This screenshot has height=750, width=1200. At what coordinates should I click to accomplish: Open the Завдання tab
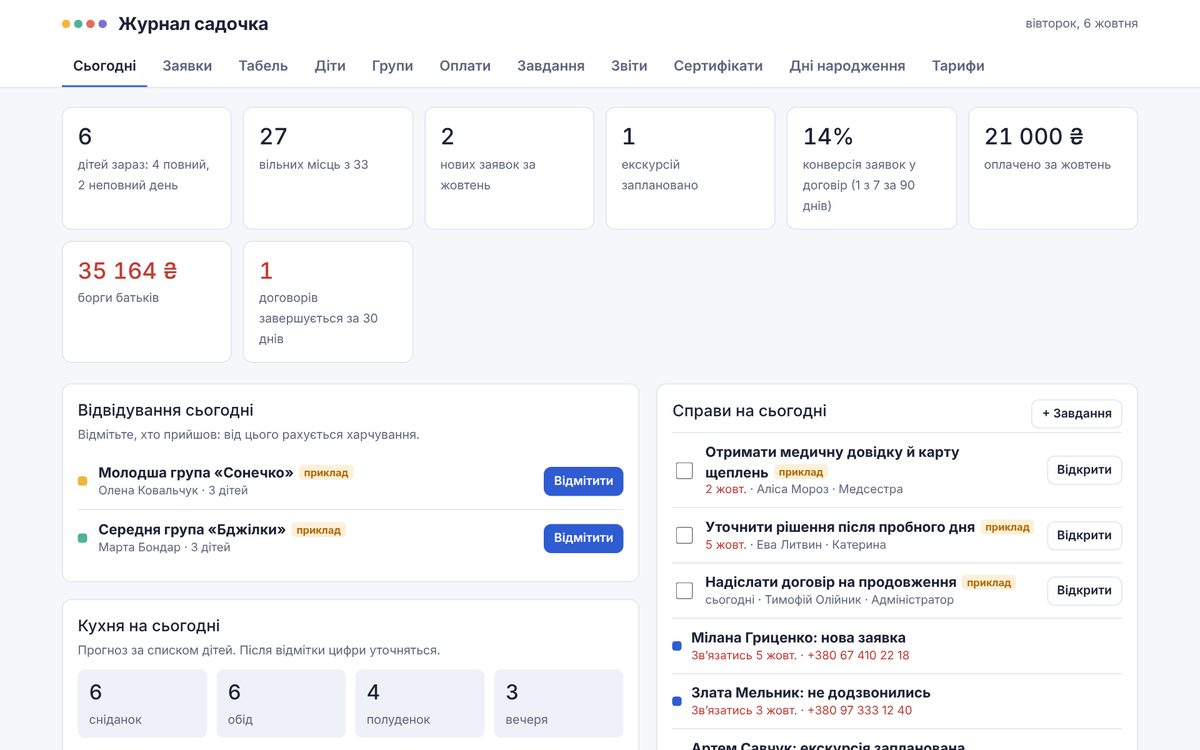[x=551, y=66]
